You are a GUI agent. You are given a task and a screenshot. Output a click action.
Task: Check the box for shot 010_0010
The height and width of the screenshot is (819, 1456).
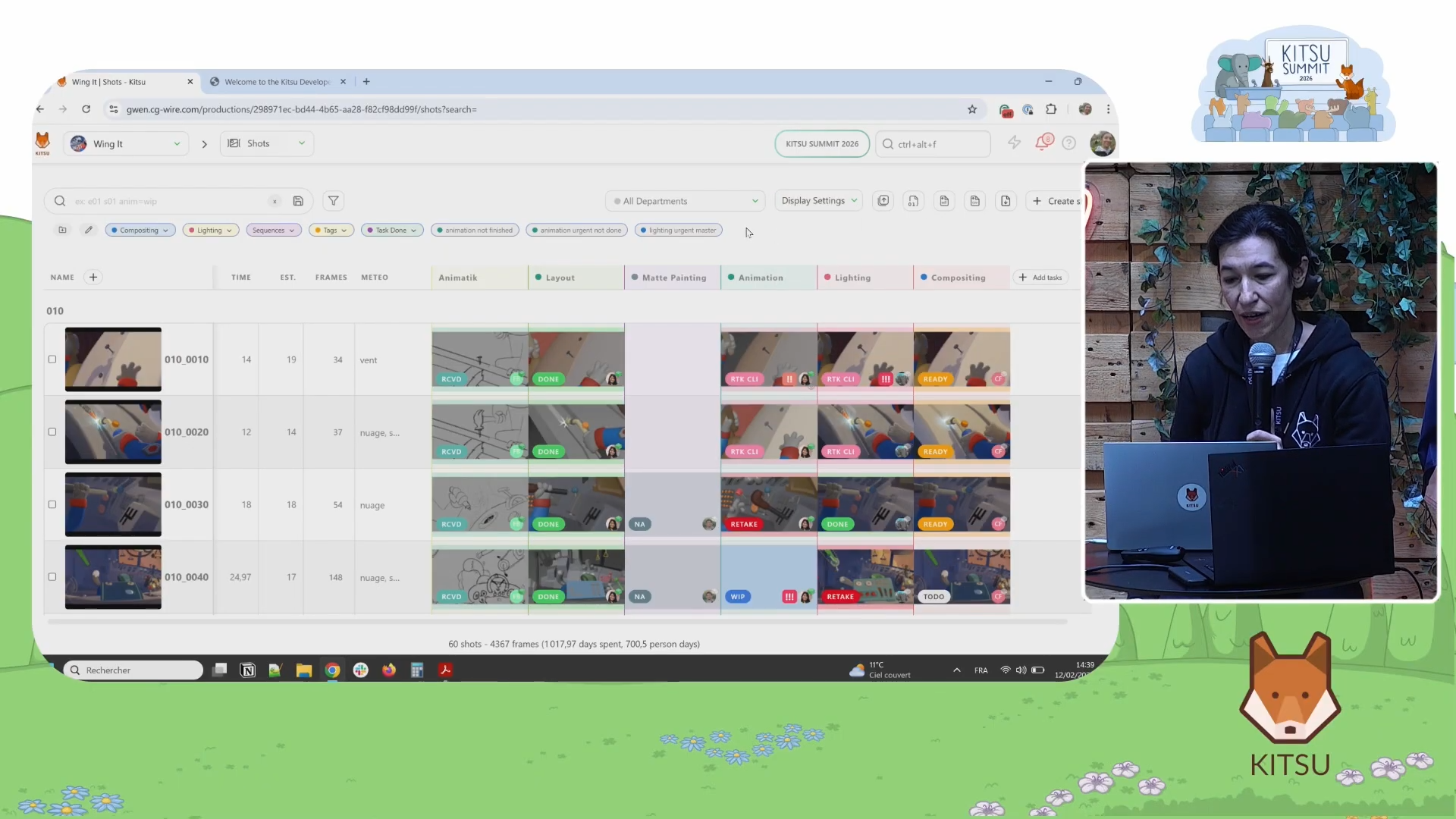click(x=52, y=359)
